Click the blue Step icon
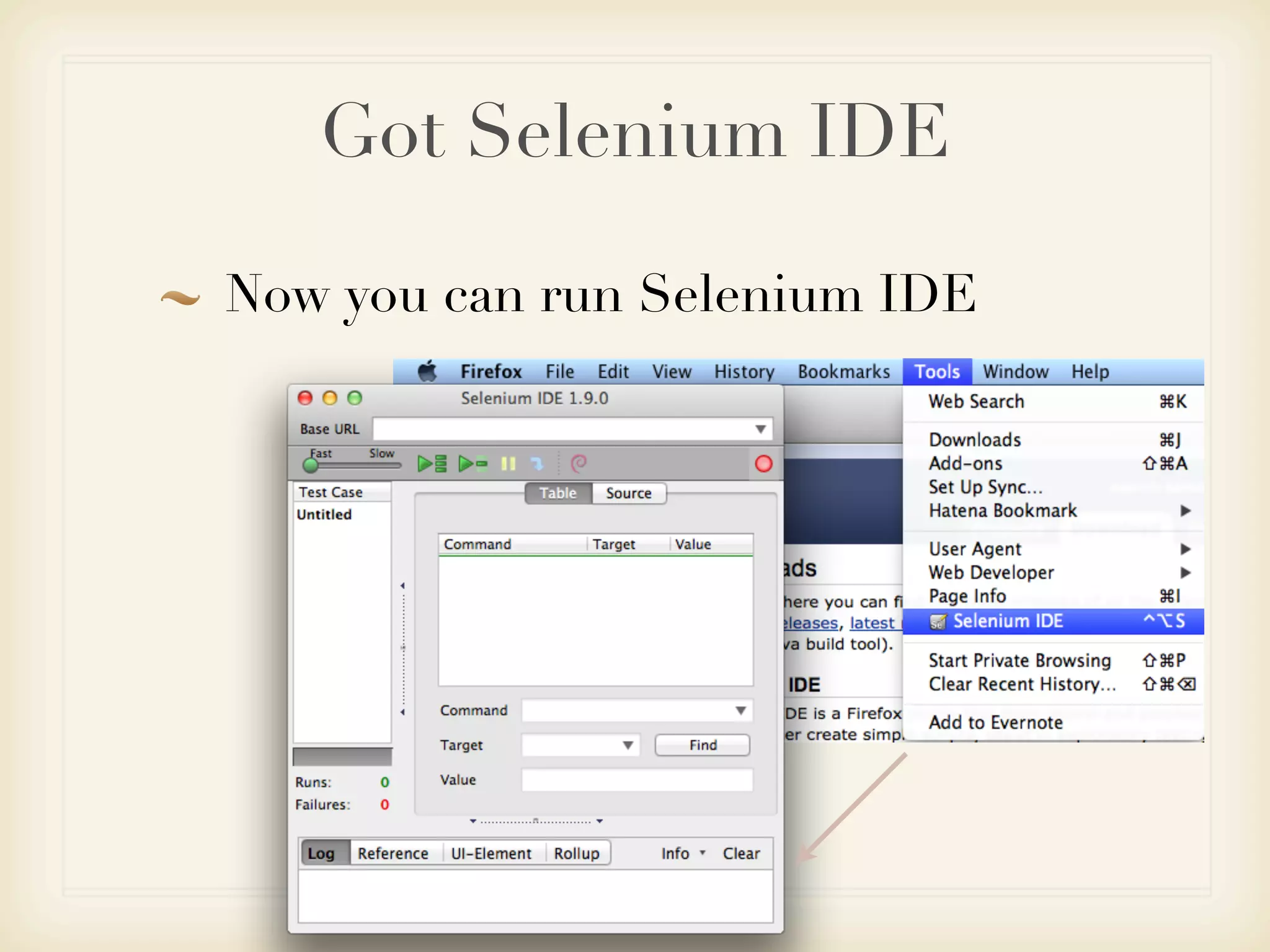1270x952 pixels. pos(537,464)
